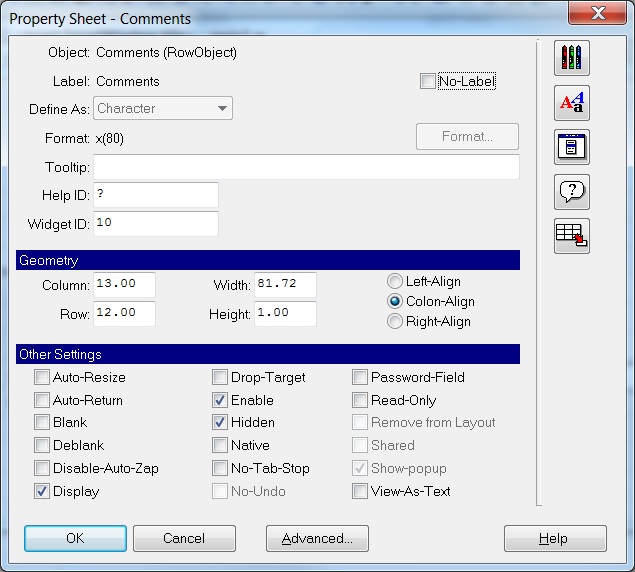Click the Format... button
This screenshot has height=572, width=635.
(x=467, y=137)
